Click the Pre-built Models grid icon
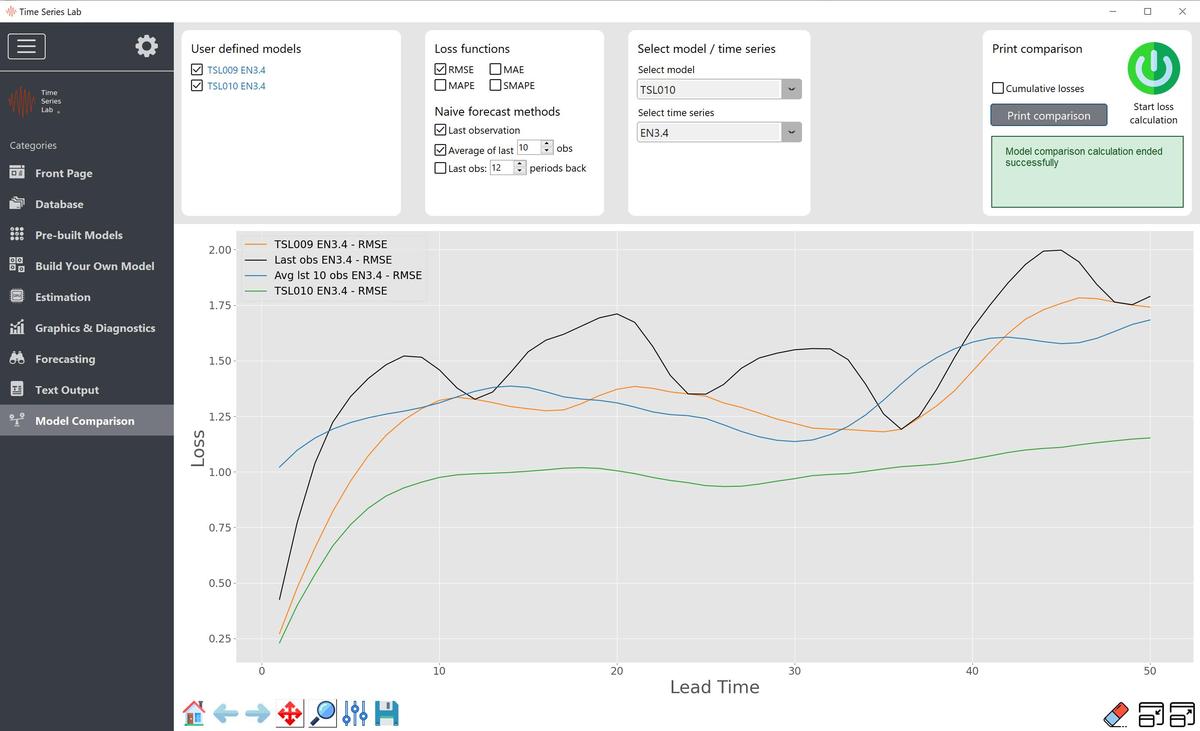The image size is (1200, 731). tap(17, 235)
